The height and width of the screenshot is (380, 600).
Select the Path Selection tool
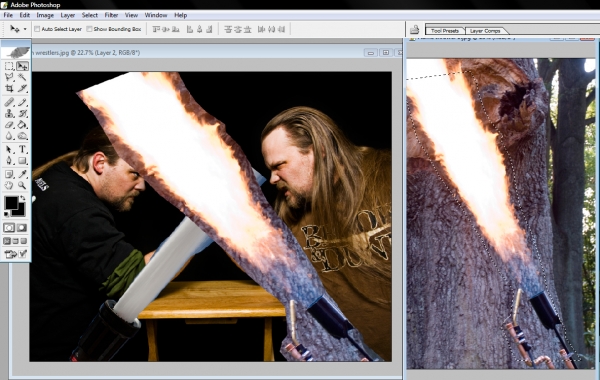tap(9, 149)
